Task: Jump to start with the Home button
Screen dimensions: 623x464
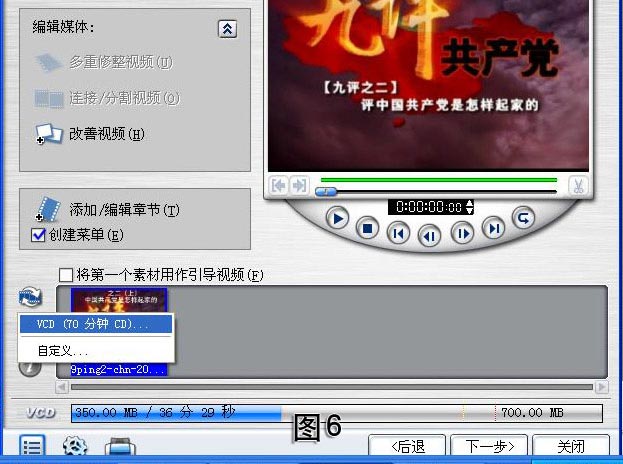Action: tap(398, 233)
